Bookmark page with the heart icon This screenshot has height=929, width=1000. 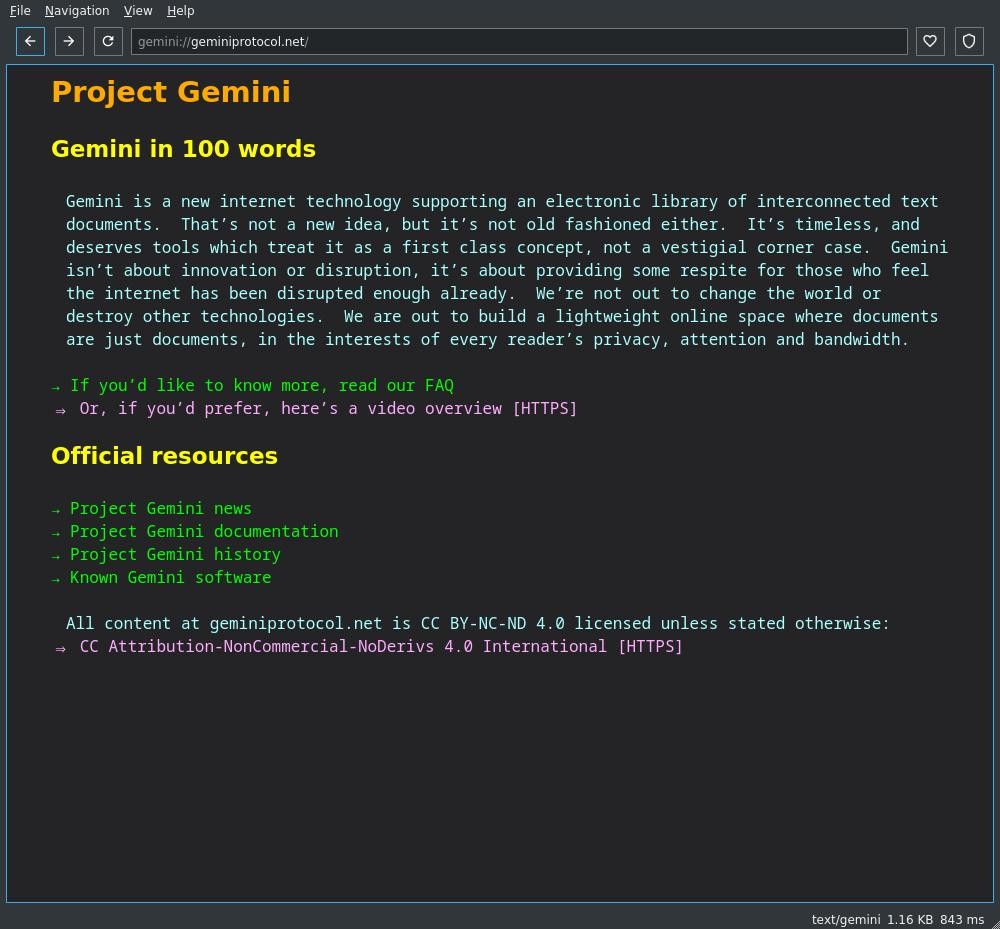(930, 41)
